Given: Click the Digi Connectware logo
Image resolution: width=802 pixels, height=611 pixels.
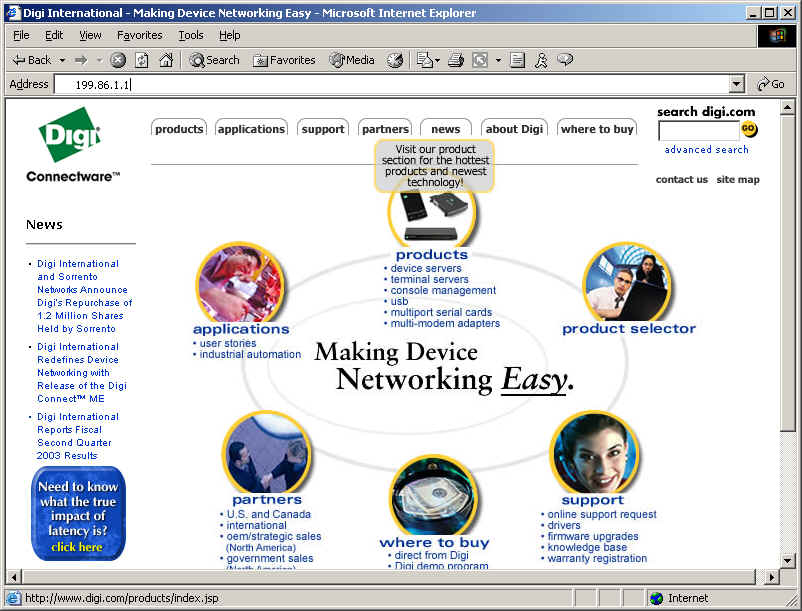Looking at the screenshot, I should 72,145.
